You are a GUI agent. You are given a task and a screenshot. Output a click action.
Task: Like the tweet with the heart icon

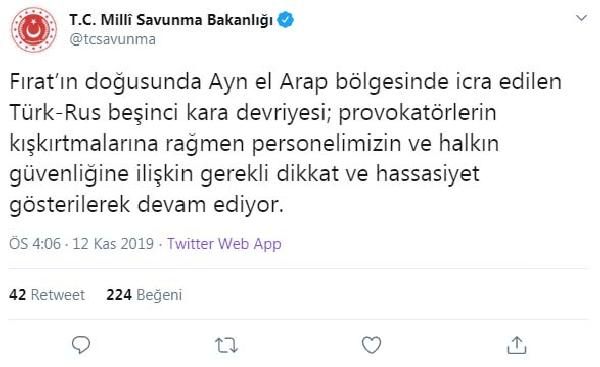pos(371,345)
